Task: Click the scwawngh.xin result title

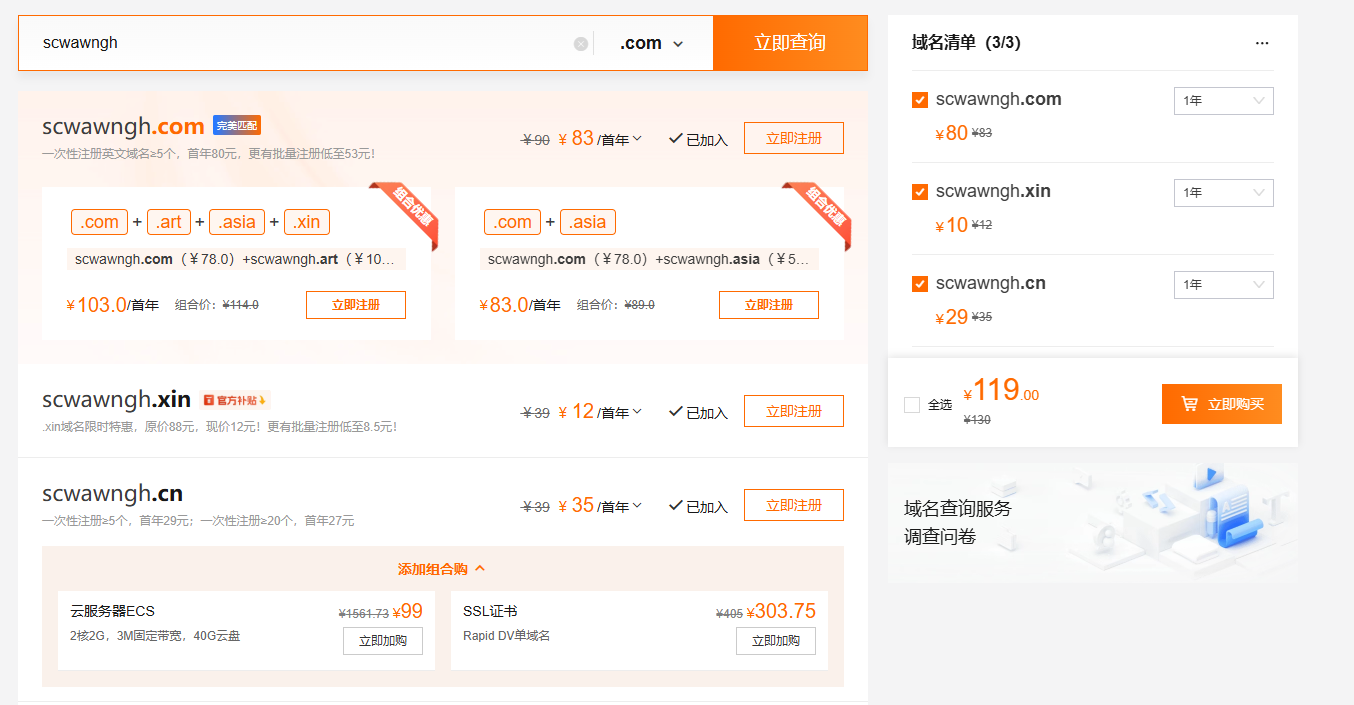Action: coord(116,400)
